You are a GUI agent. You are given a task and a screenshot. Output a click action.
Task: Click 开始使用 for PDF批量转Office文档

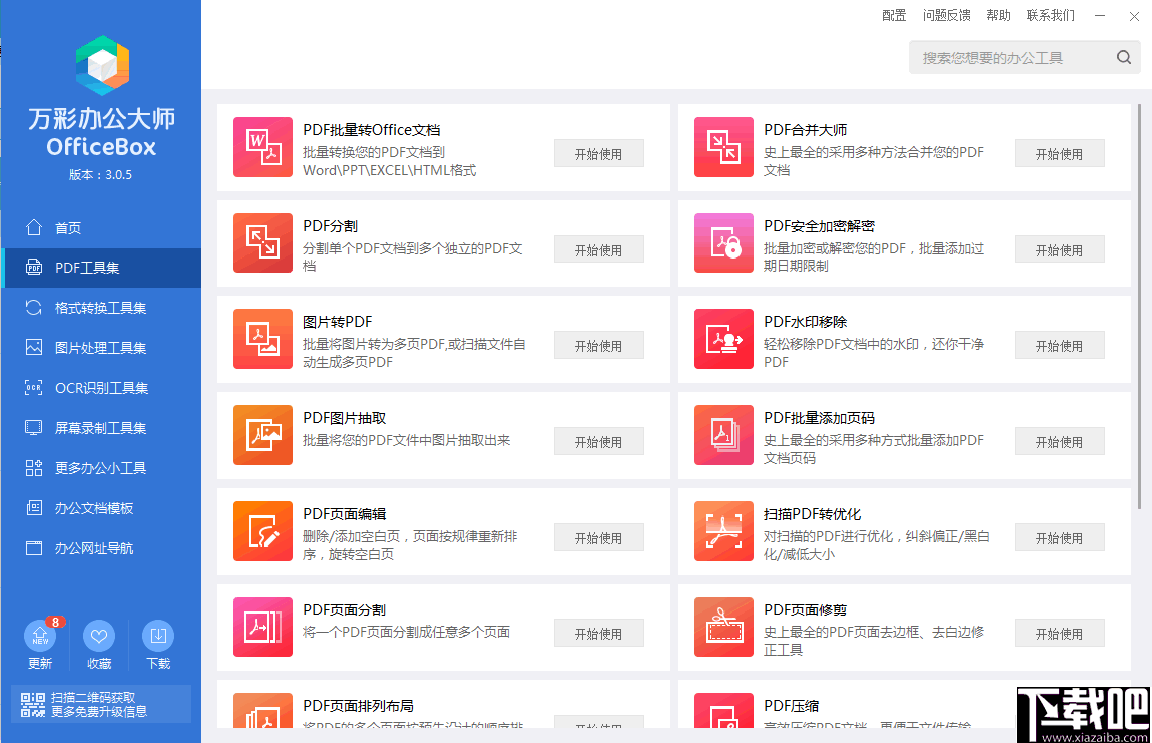[598, 153]
